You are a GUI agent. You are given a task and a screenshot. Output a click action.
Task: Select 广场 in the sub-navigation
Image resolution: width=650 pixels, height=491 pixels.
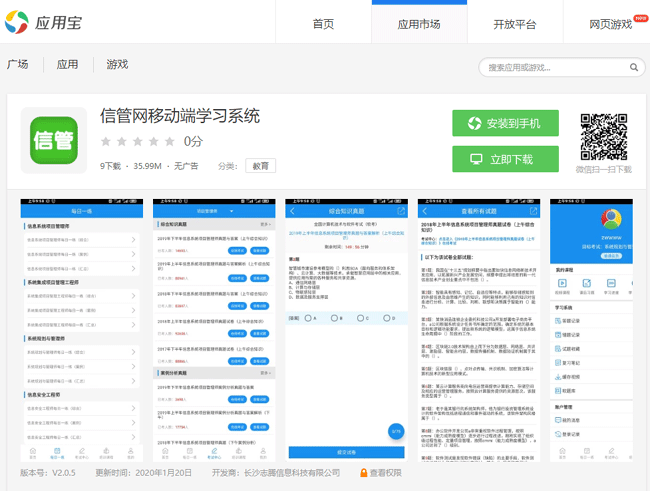click(18, 65)
